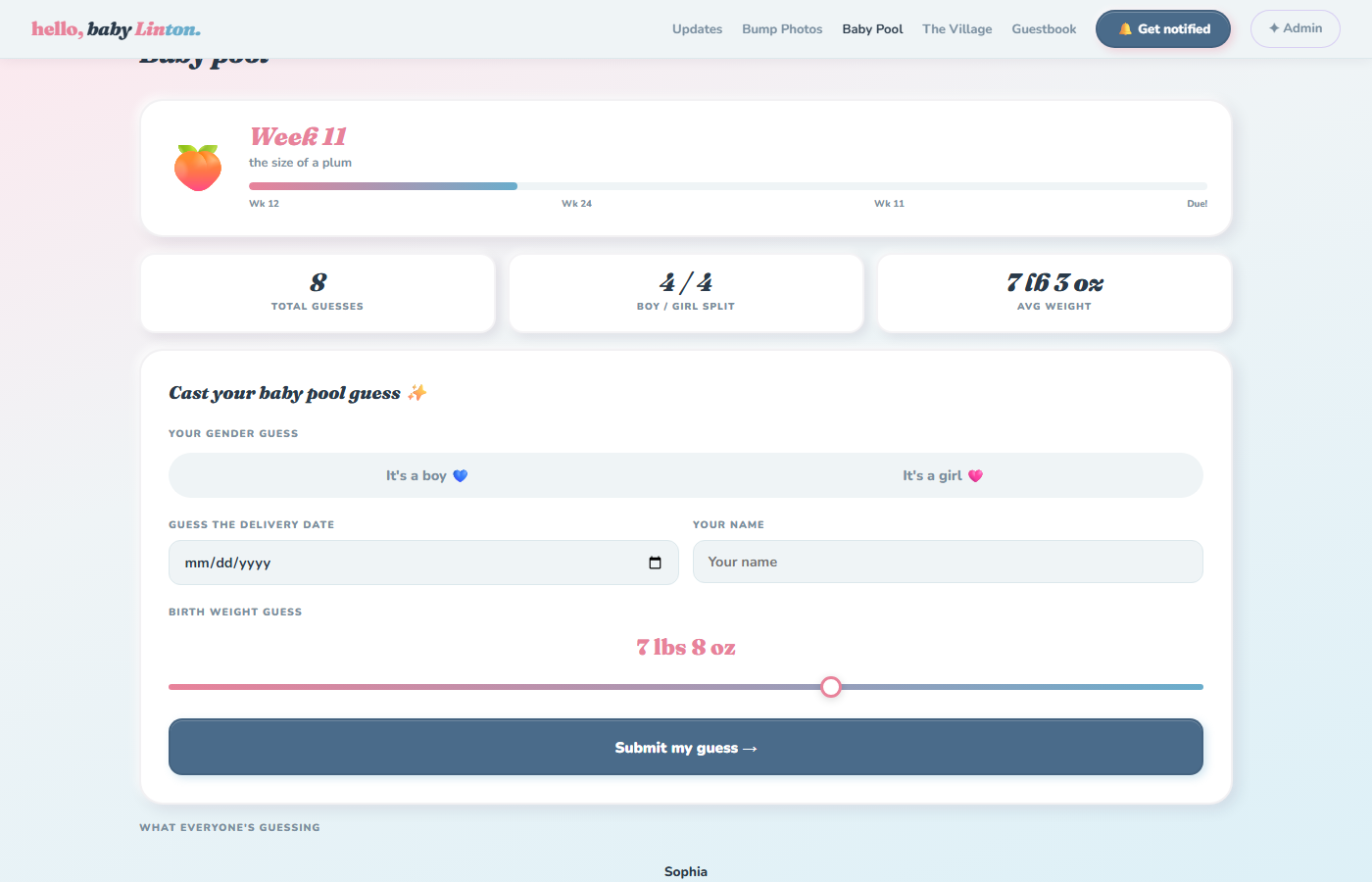
Task: Click the hello, baby Linton logo
Action: (116, 29)
